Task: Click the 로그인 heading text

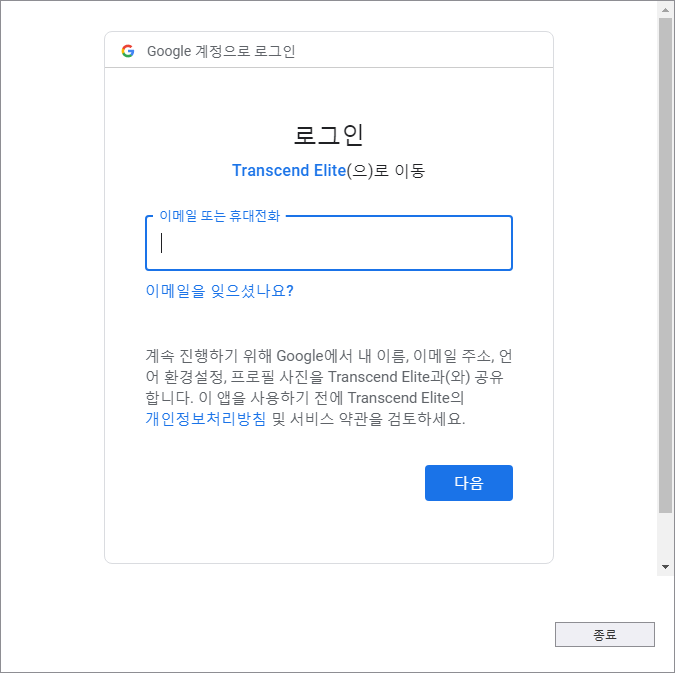Action: tap(329, 135)
